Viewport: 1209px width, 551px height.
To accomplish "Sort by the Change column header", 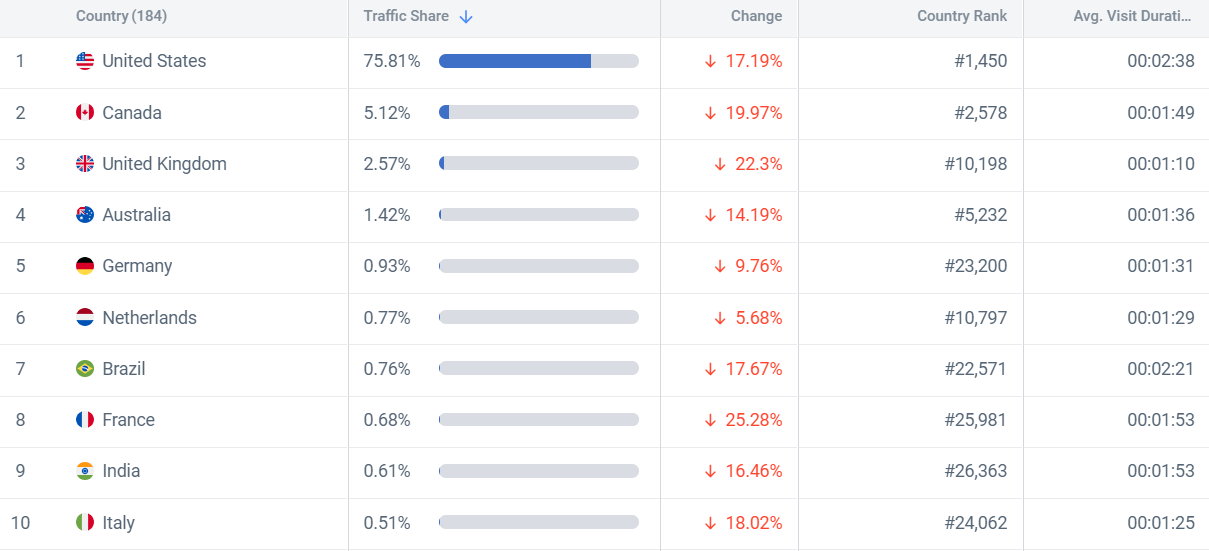I will [x=756, y=16].
